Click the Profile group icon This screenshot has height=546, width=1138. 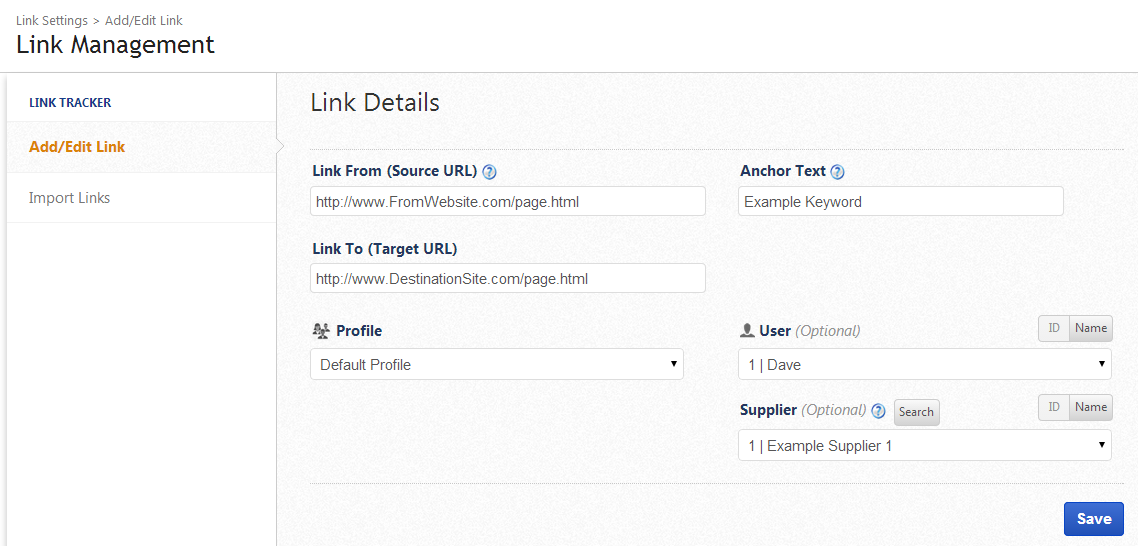(321, 331)
